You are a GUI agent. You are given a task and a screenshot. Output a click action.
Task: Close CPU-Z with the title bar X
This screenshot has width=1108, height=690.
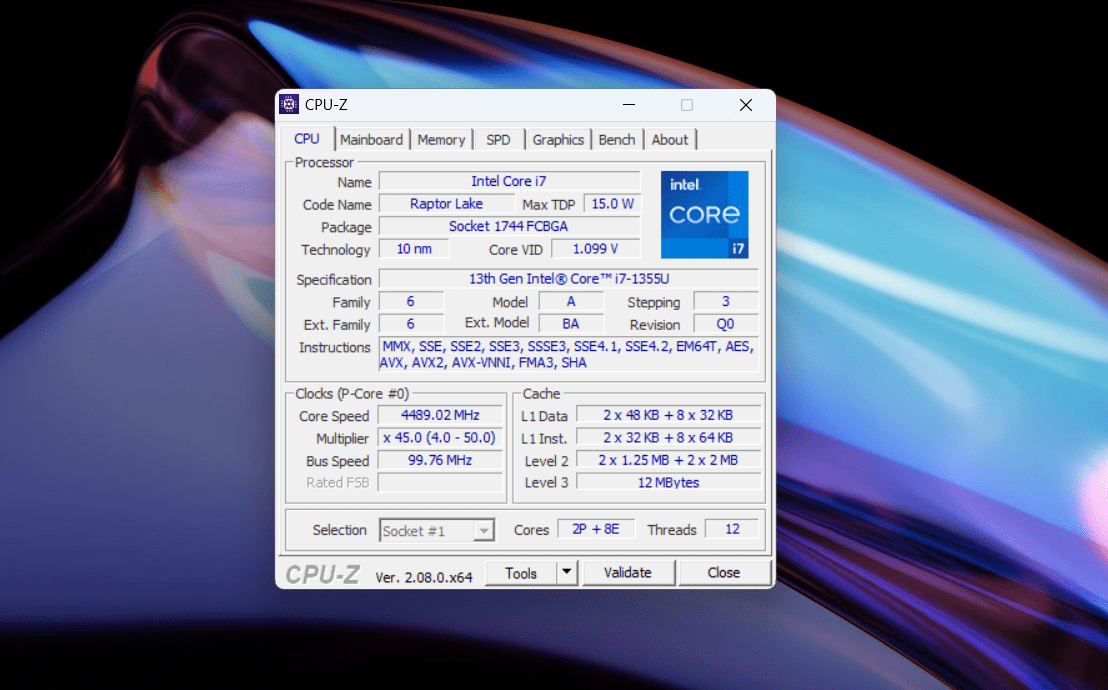click(745, 105)
